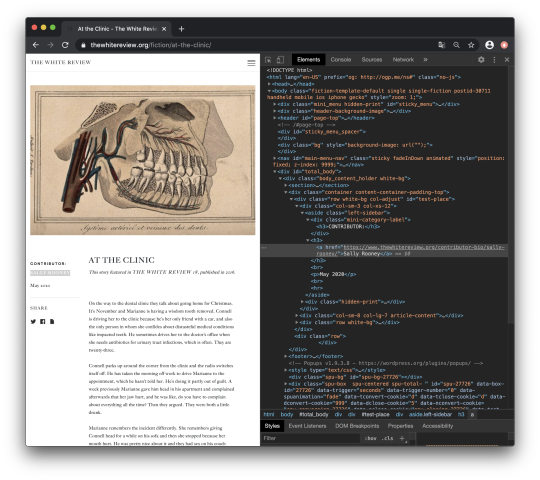Image resolution: width=540 pixels, height=480 pixels.
Task: Open DevTools more options menu
Action: click(495, 60)
